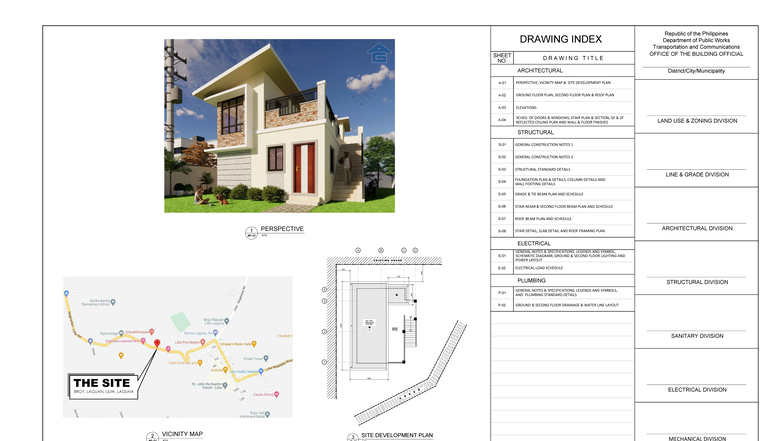This screenshot has width=784, height=441.
Task: Click sheet A-04 doors & windows schedule row
Action: click(x=562, y=120)
